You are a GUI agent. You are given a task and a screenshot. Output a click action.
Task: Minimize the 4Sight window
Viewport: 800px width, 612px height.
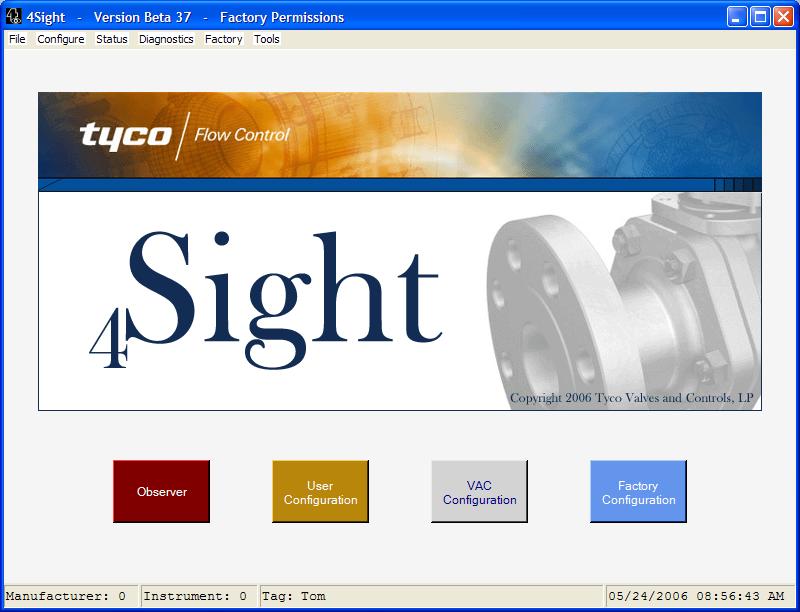point(736,17)
